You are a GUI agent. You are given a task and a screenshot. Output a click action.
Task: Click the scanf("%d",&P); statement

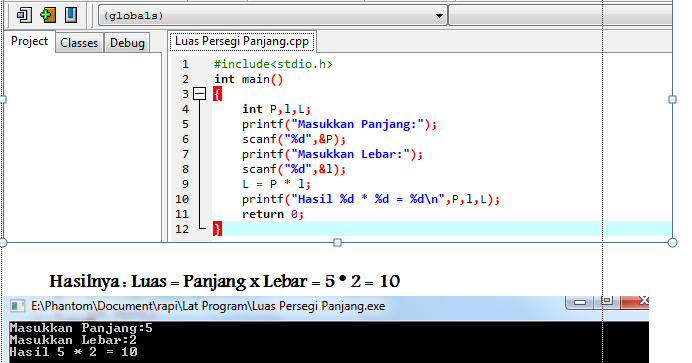pos(294,139)
